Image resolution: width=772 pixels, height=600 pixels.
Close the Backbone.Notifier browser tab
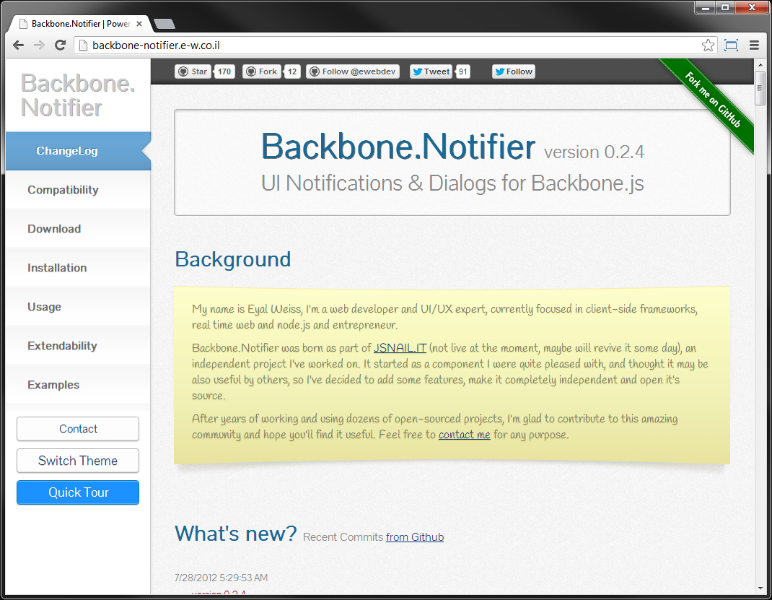tap(139, 24)
